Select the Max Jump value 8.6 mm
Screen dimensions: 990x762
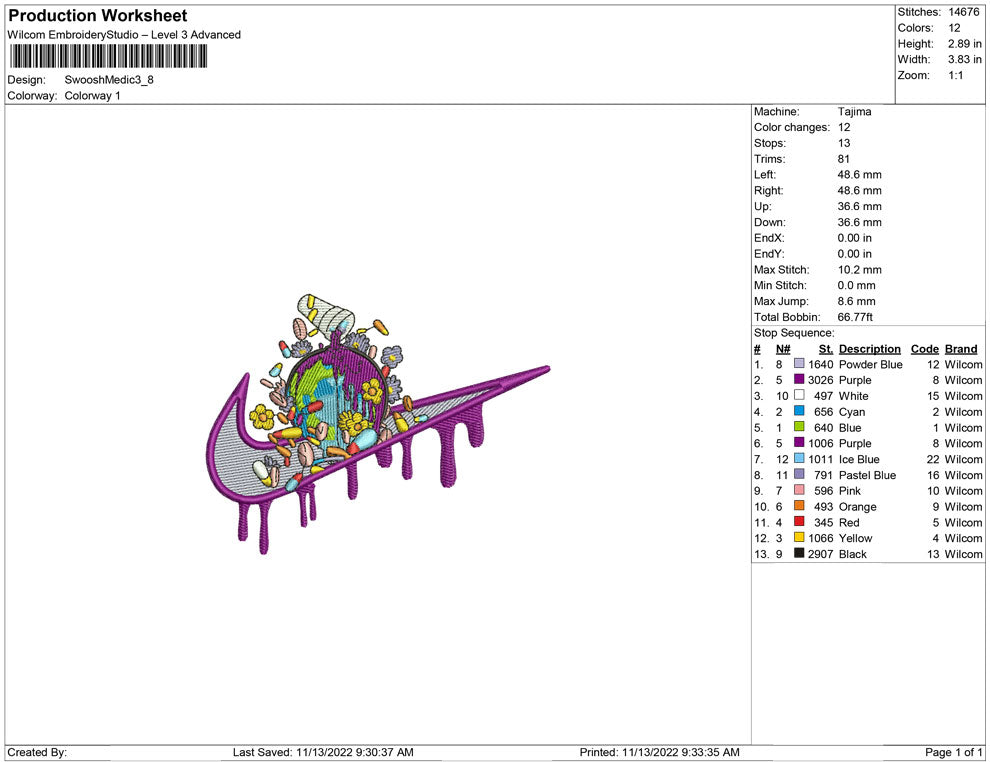pos(856,301)
